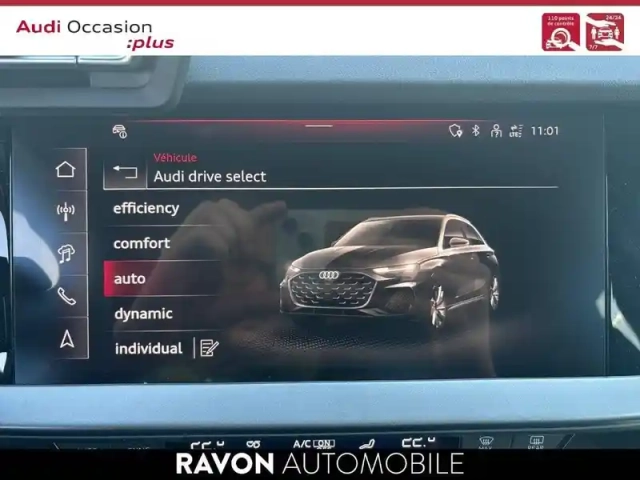Open the Media music note icon

[x=66, y=254]
